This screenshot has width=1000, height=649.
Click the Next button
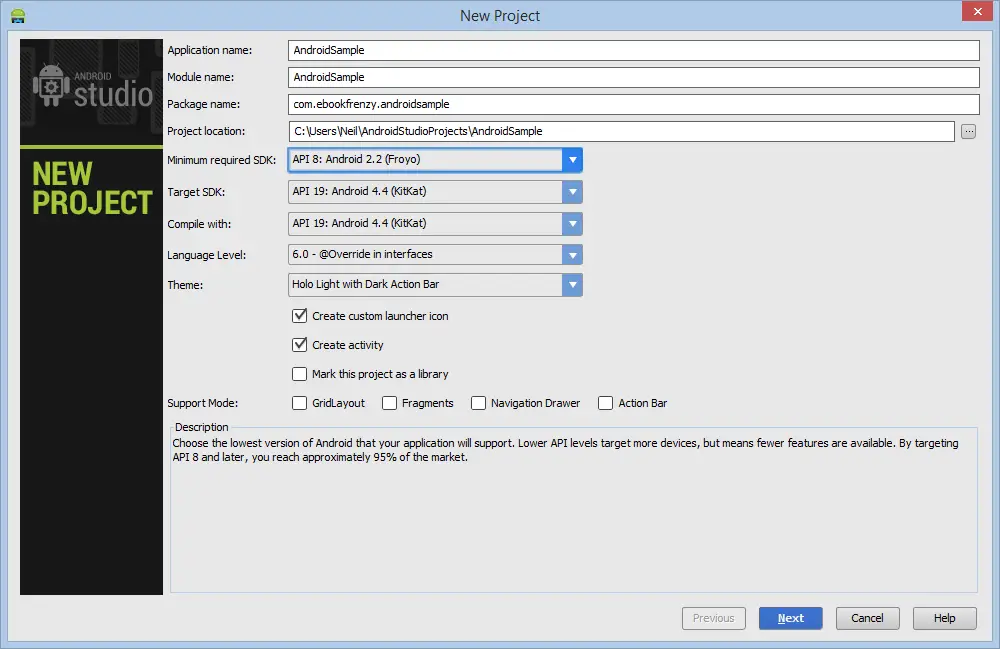tap(790, 618)
